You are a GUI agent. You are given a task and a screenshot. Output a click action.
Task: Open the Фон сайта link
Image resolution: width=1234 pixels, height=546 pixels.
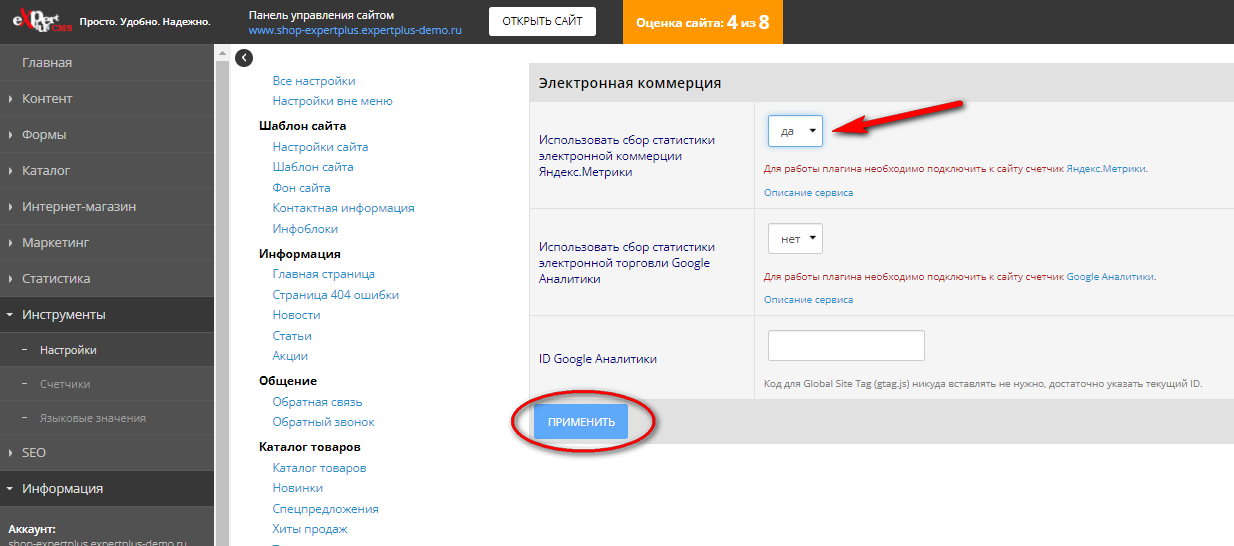pos(301,188)
